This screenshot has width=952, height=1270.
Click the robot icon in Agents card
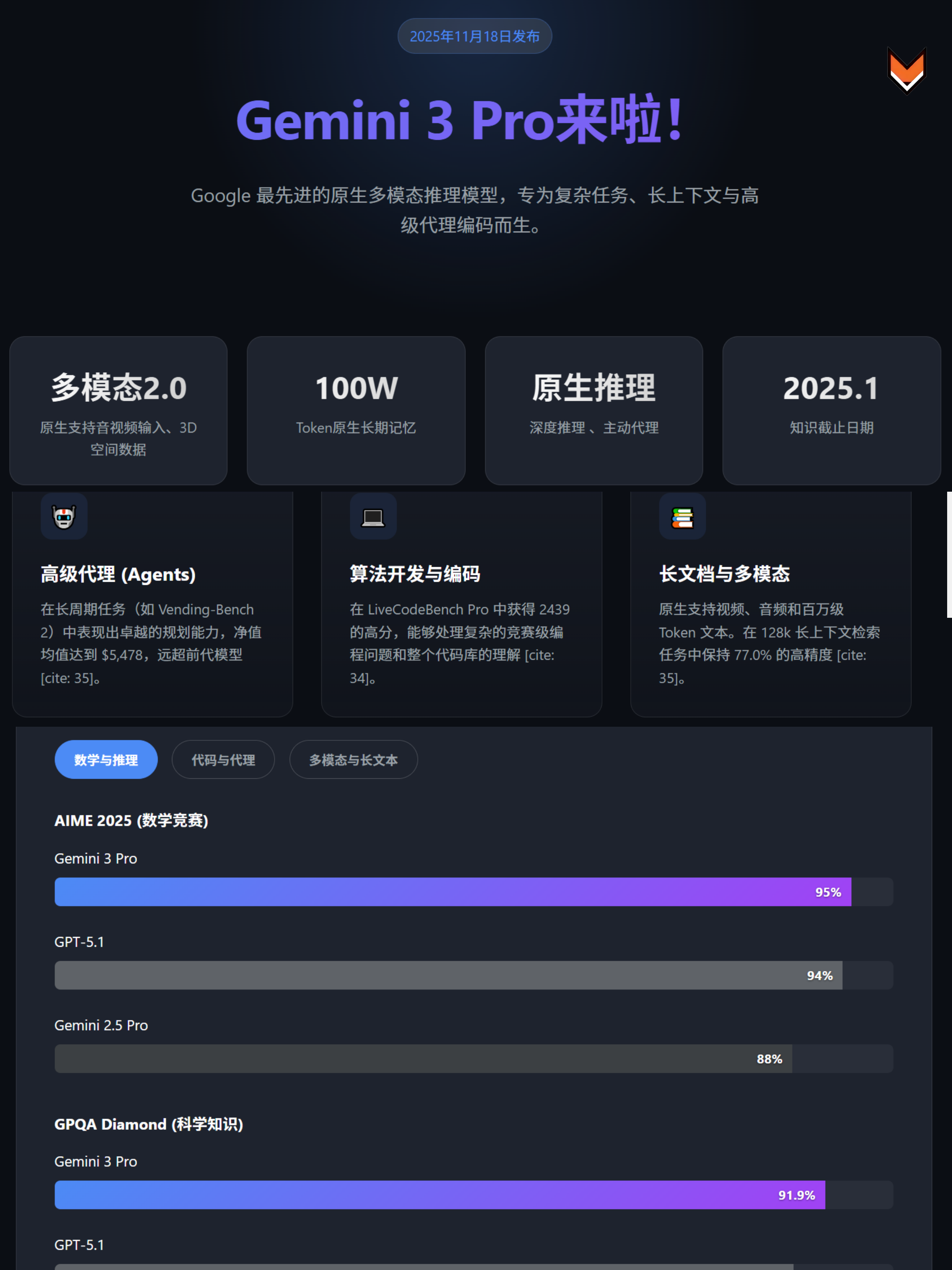coord(64,517)
